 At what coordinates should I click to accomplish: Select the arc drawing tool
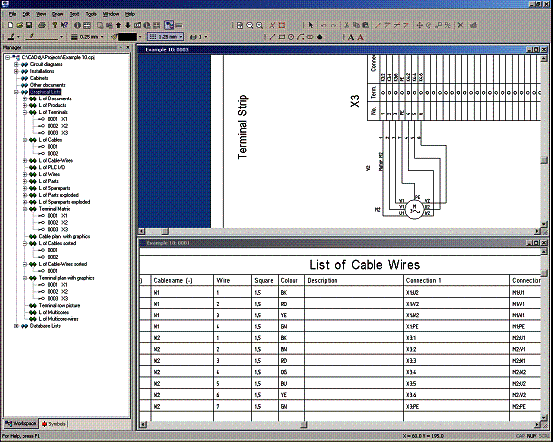300,37
